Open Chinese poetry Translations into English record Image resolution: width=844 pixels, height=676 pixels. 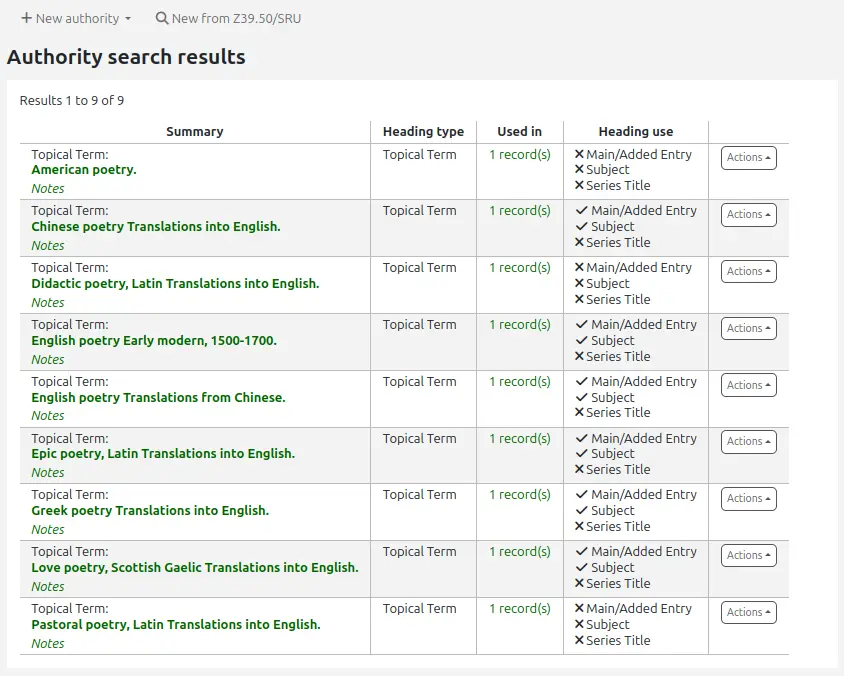pyautogui.click(x=156, y=227)
